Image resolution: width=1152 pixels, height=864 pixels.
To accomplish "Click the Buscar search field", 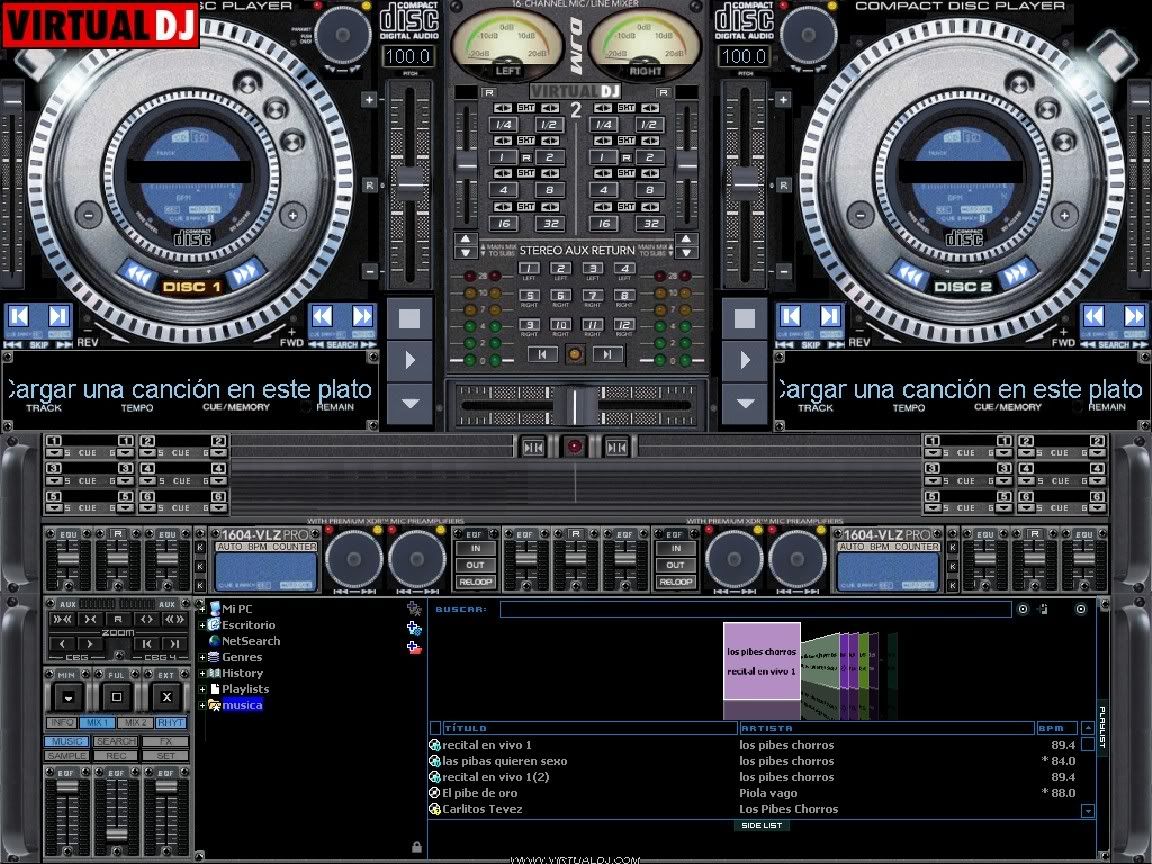I will (x=755, y=609).
